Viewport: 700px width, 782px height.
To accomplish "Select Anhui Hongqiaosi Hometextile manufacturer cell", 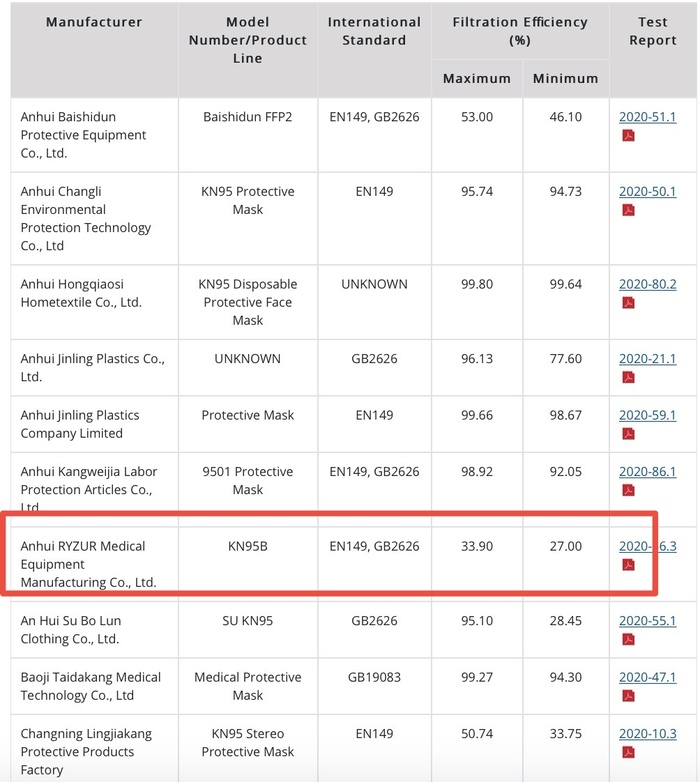I will [94, 302].
